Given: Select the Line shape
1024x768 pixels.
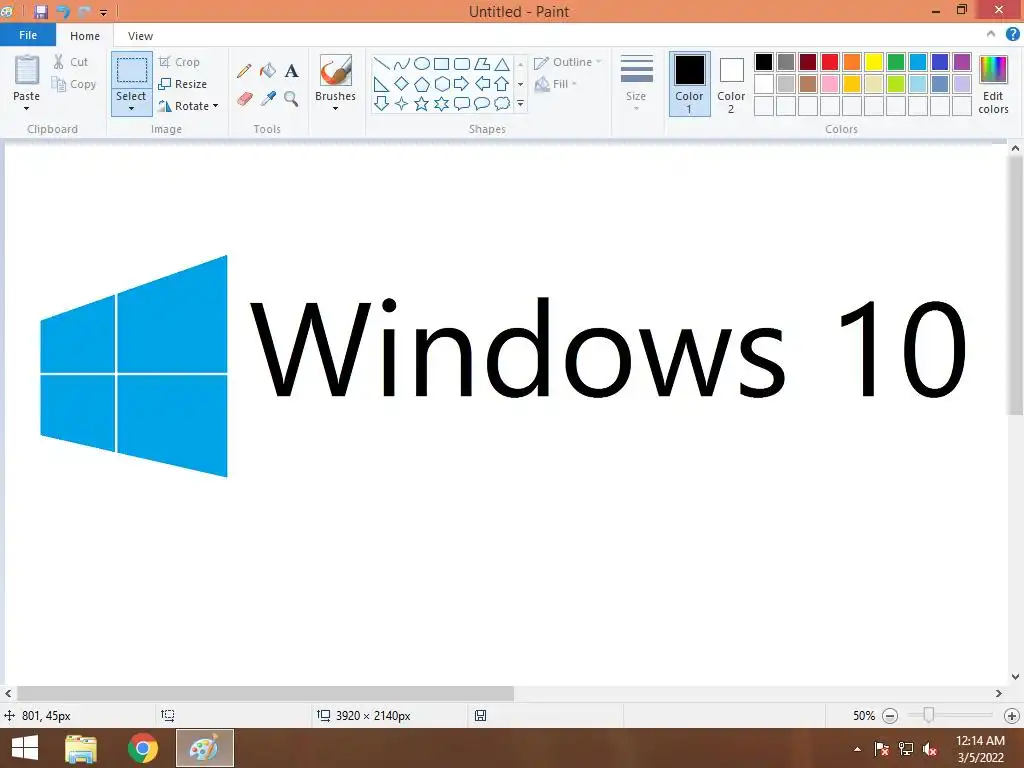Looking at the screenshot, I should (381, 63).
